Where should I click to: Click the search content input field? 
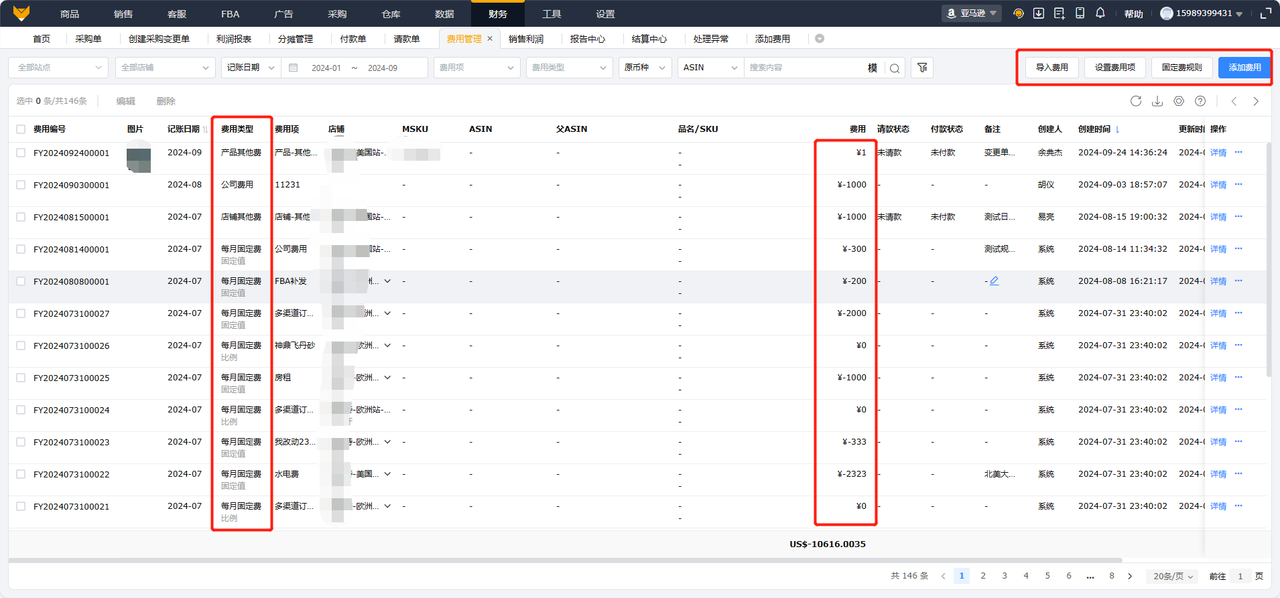805,68
